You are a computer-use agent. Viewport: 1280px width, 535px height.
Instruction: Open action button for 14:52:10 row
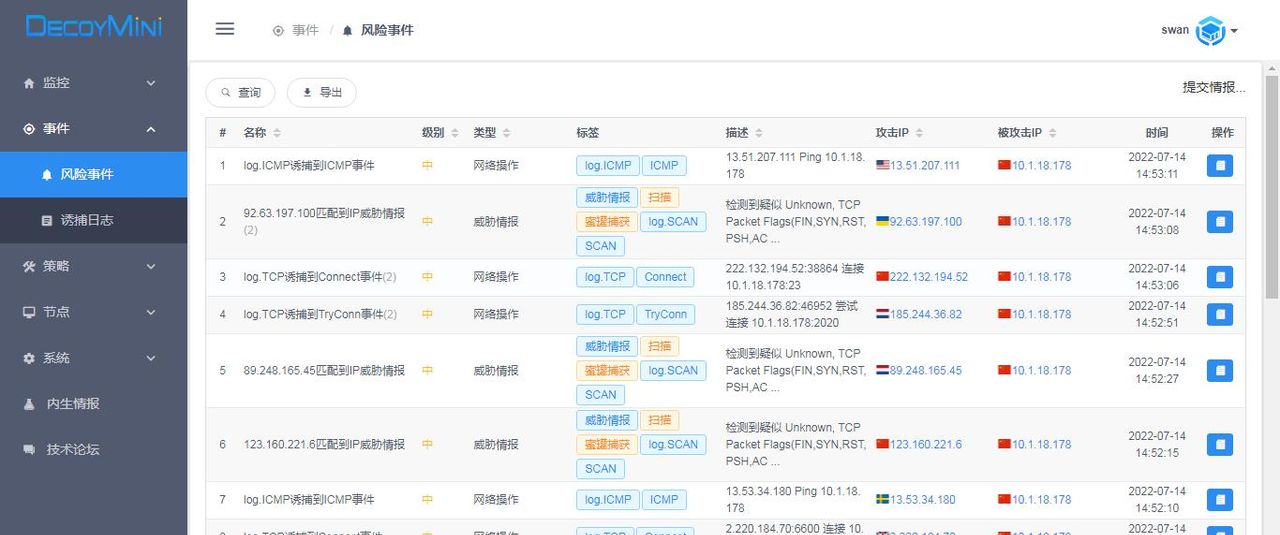click(x=1220, y=499)
